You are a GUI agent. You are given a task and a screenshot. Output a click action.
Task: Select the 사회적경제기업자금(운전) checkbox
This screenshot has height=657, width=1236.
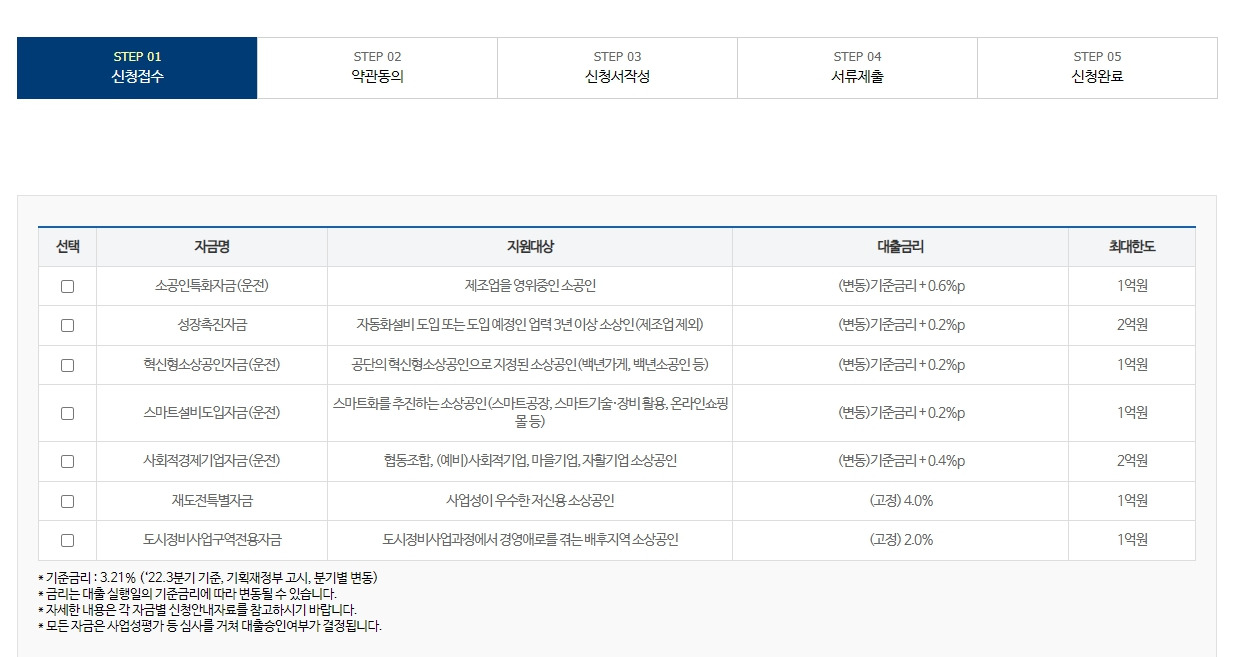(67, 461)
